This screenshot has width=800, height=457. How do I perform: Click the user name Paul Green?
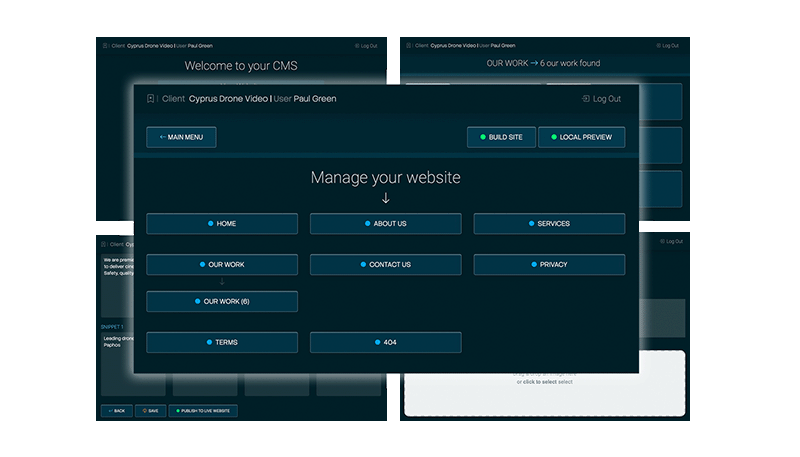pyautogui.click(x=315, y=99)
